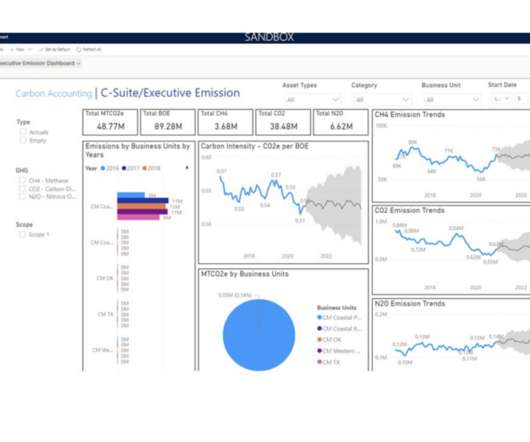
Task: Check the Scope 1 checkbox
Action: [22, 234]
